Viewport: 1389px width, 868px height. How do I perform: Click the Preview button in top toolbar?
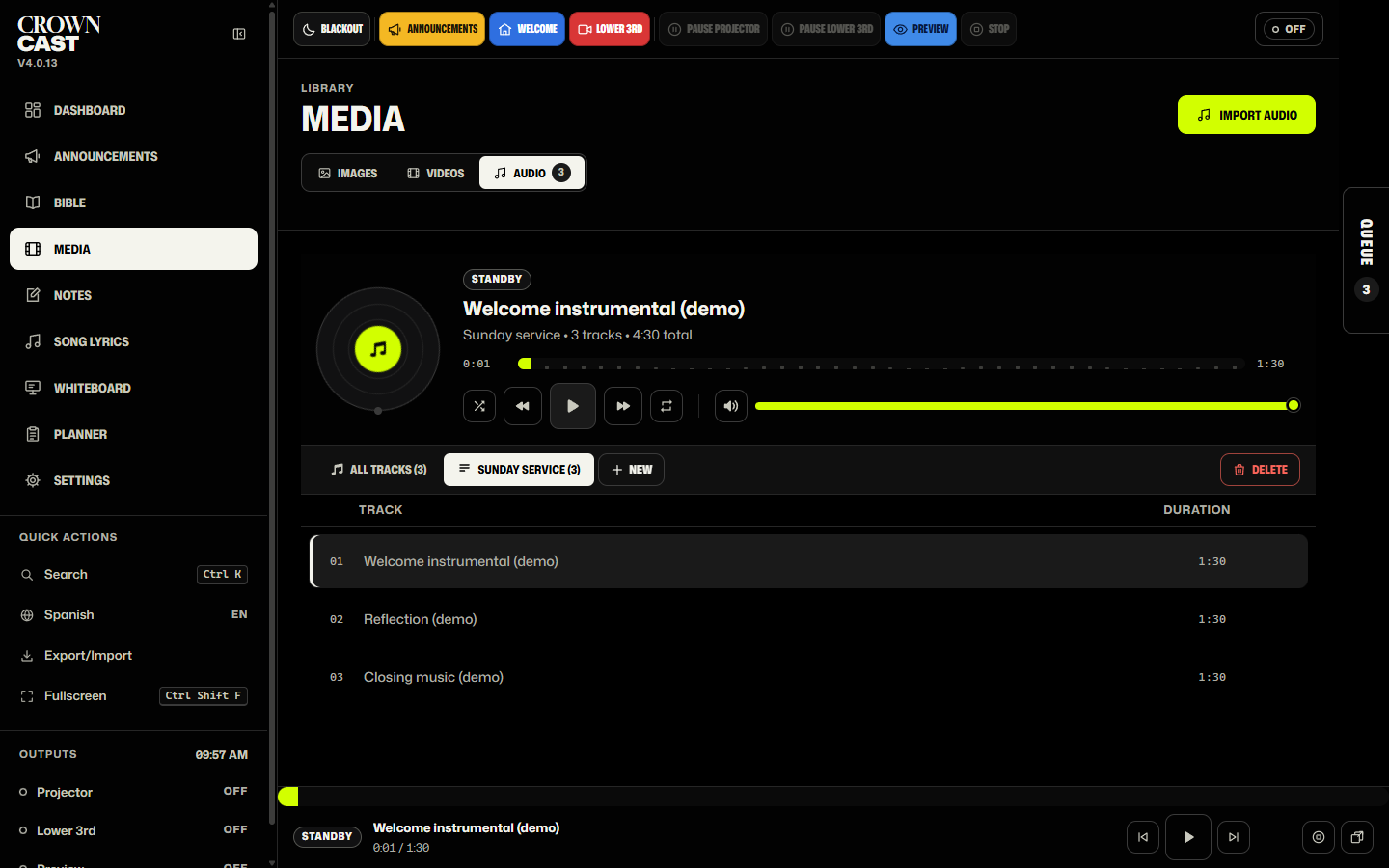pyautogui.click(x=921, y=29)
